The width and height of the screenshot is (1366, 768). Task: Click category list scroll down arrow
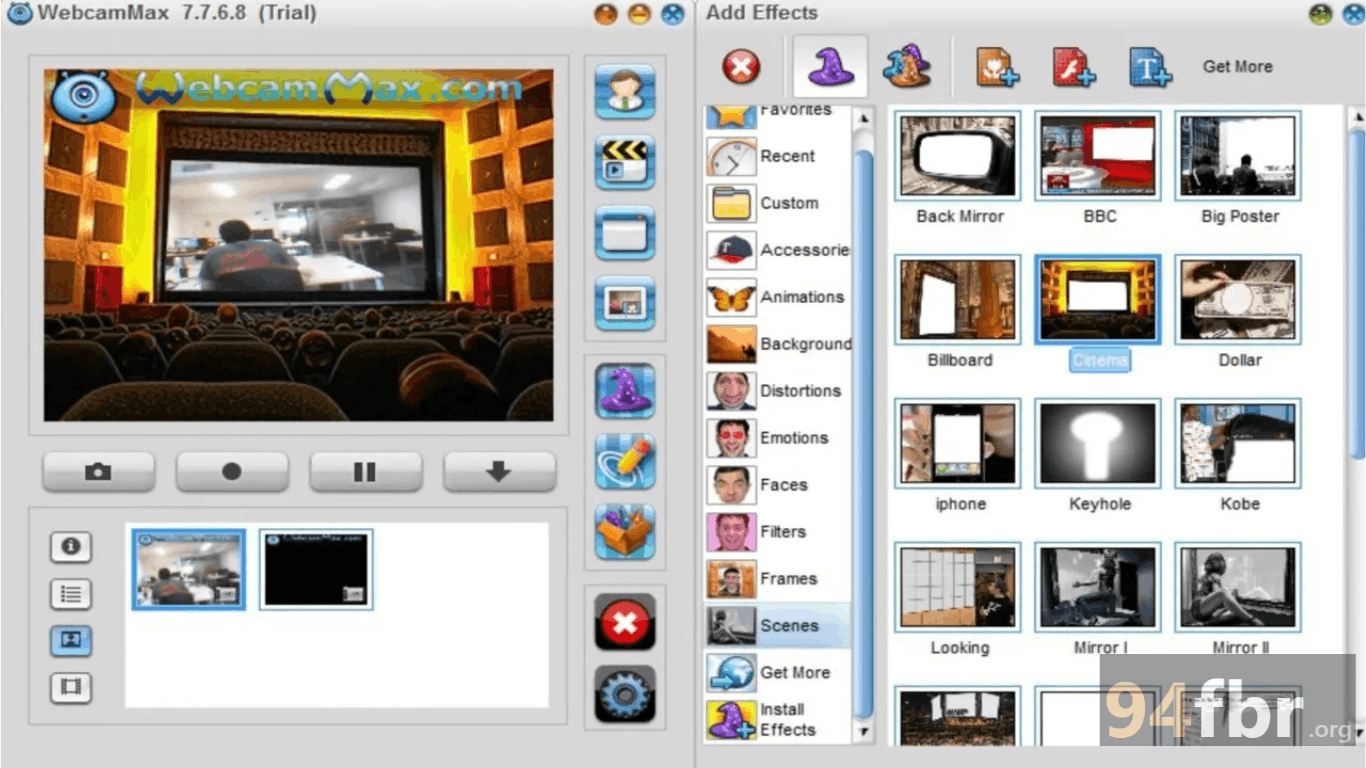click(864, 732)
